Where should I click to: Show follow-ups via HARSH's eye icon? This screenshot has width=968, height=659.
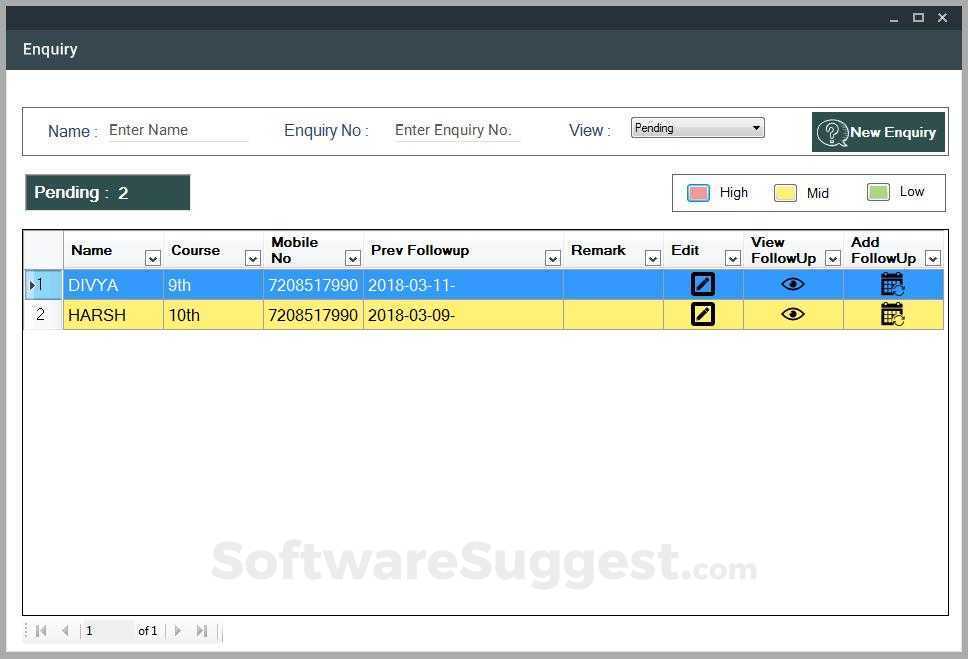(793, 314)
